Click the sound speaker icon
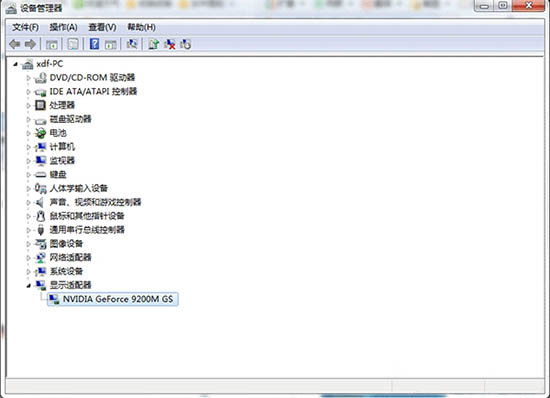This screenshot has width=550, height=398. 40,202
